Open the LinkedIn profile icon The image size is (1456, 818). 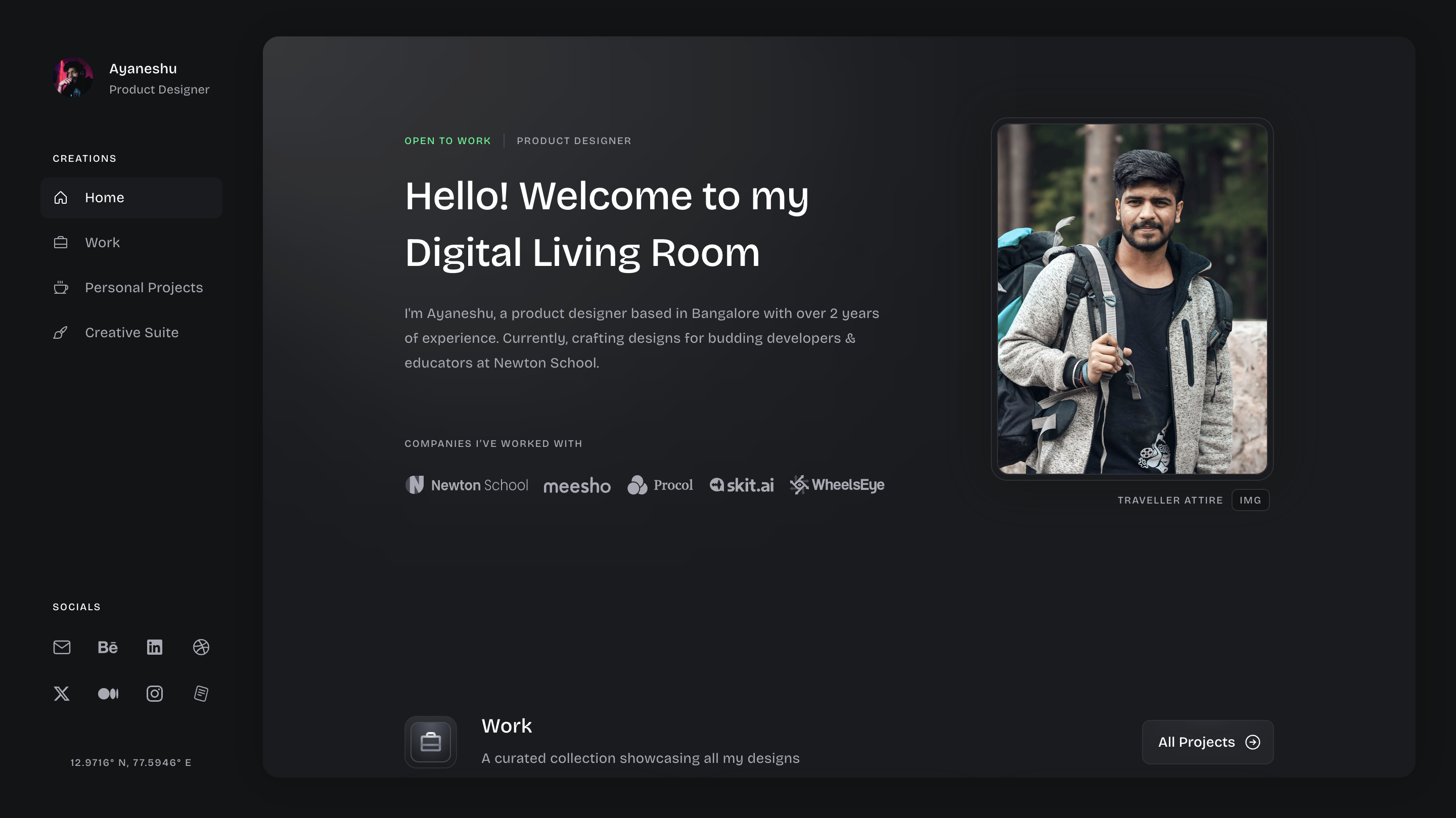154,647
